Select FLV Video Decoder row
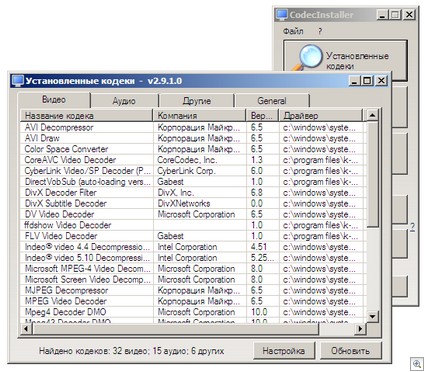 194,236
